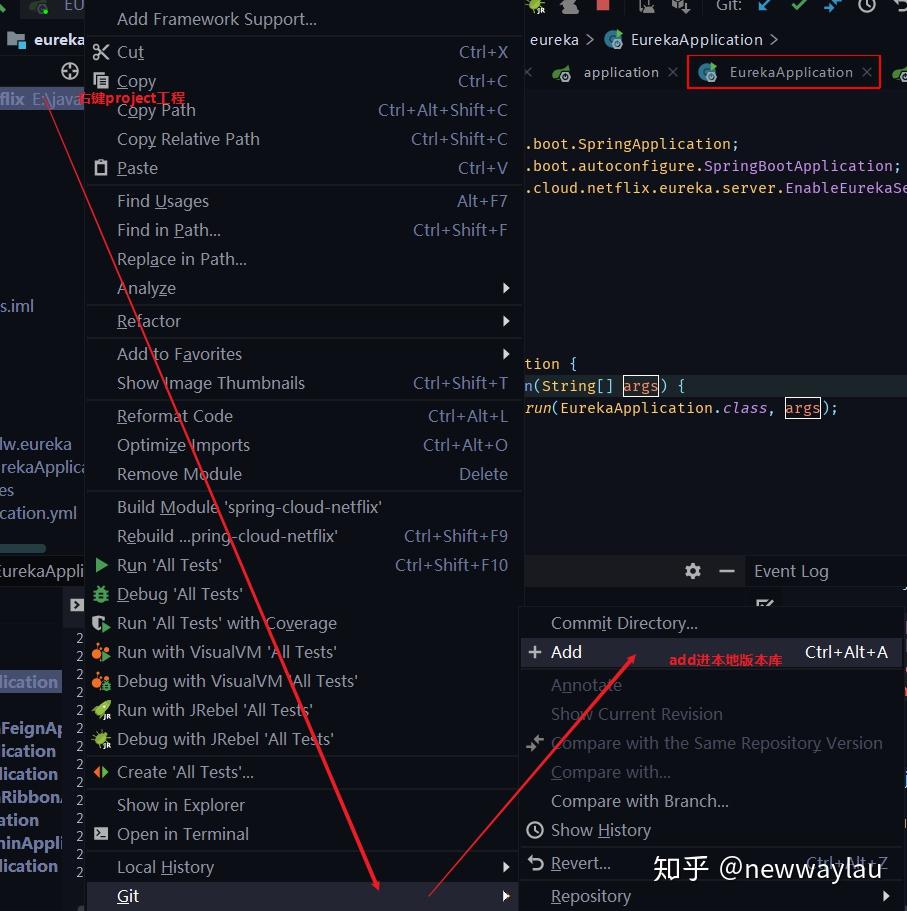Choose Find in Path... menu item
This screenshot has height=911, width=907.
pyautogui.click(x=304, y=231)
